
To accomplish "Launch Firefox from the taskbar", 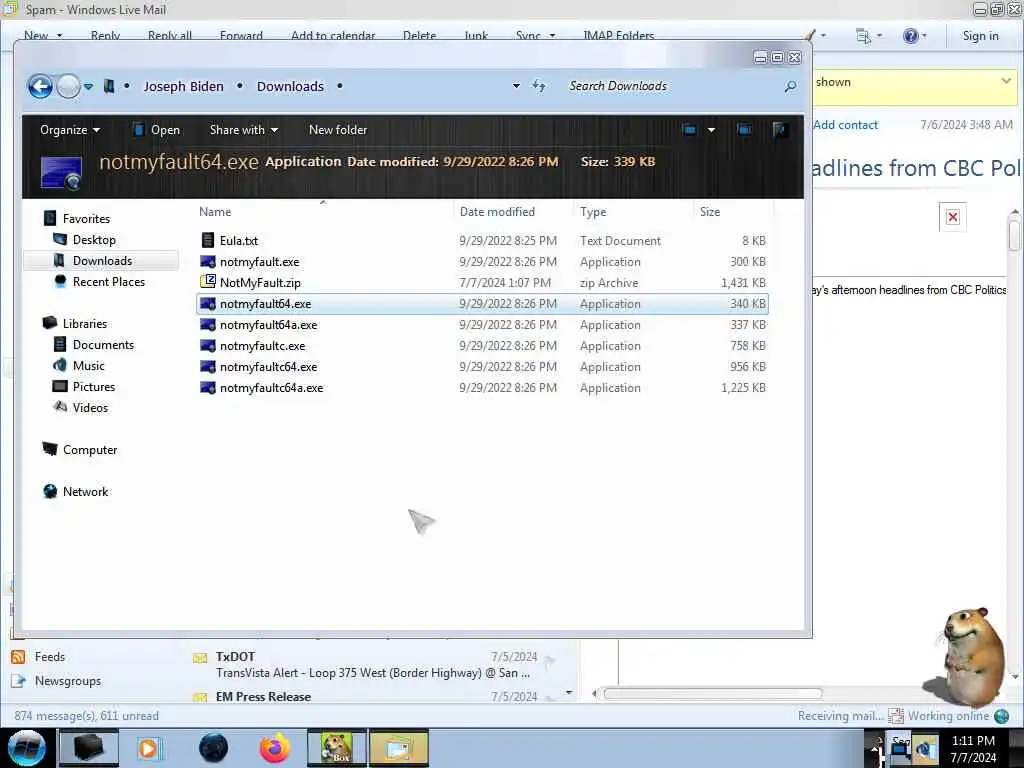I will click(274, 748).
